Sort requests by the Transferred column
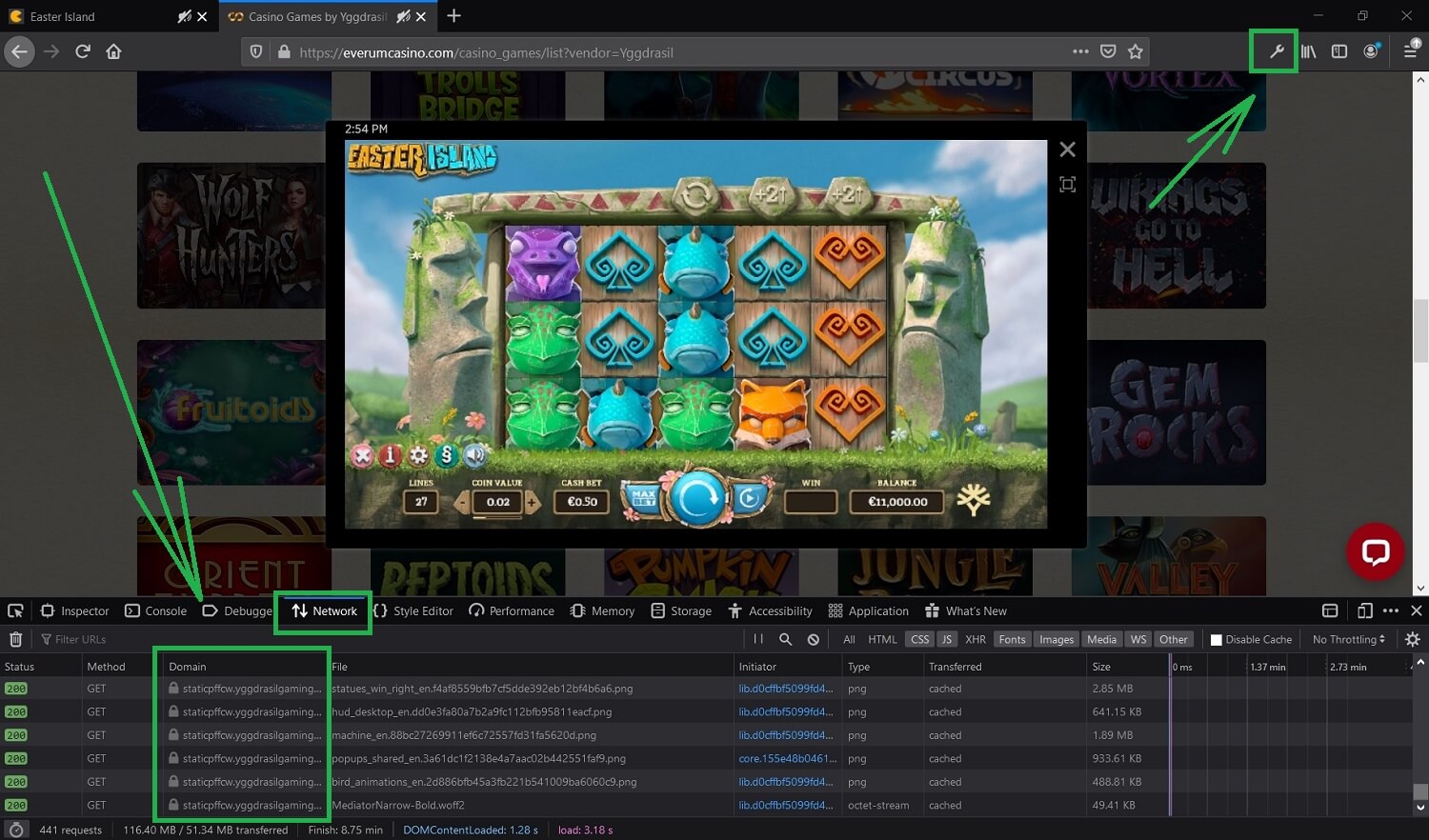 coord(1005,667)
